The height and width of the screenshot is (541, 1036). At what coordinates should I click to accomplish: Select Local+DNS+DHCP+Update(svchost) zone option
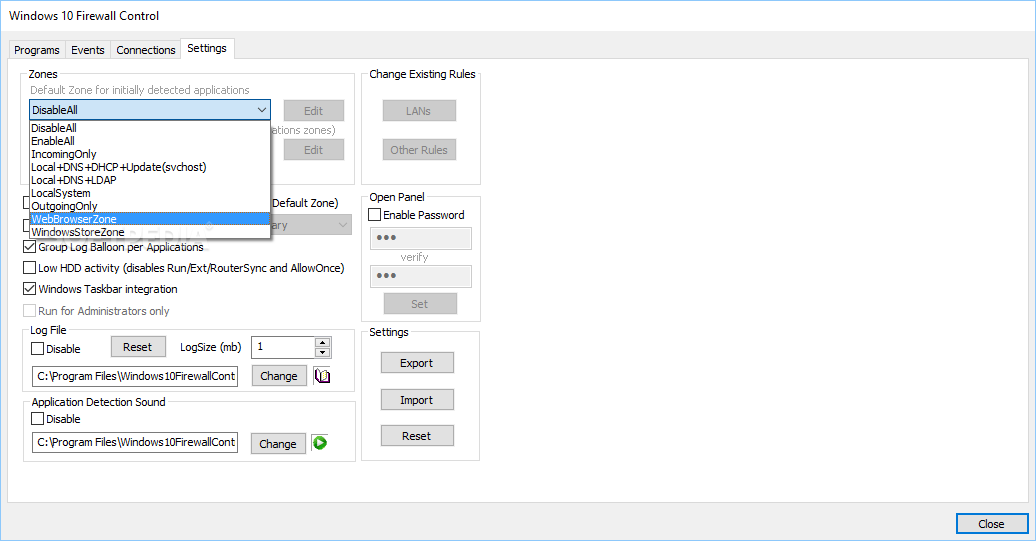(150, 167)
